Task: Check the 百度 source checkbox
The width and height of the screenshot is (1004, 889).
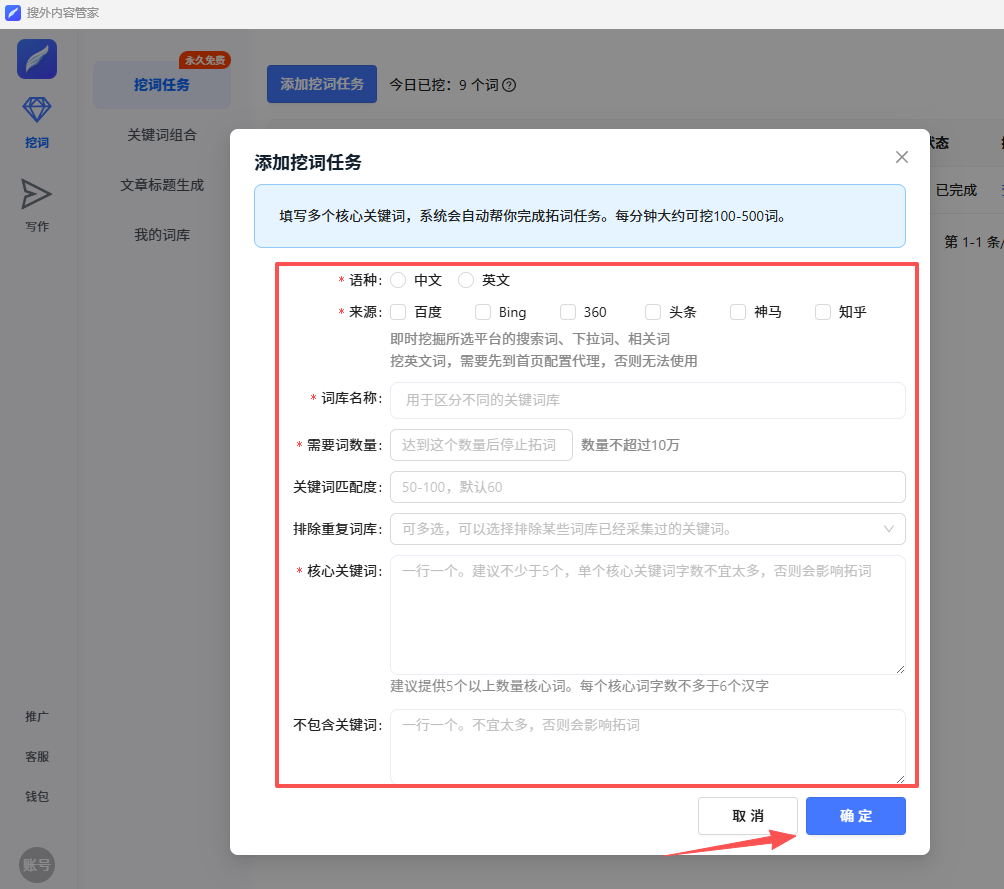Action: (x=398, y=312)
